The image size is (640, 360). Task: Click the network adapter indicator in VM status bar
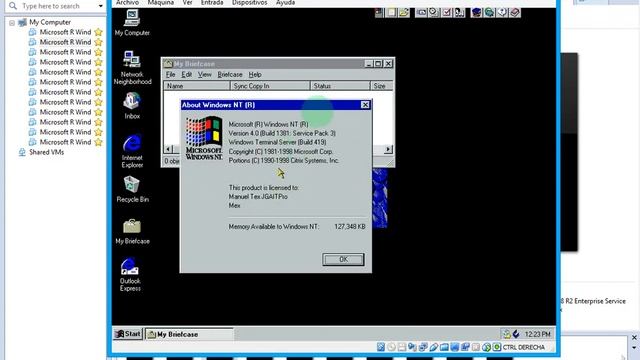[x=423, y=347]
